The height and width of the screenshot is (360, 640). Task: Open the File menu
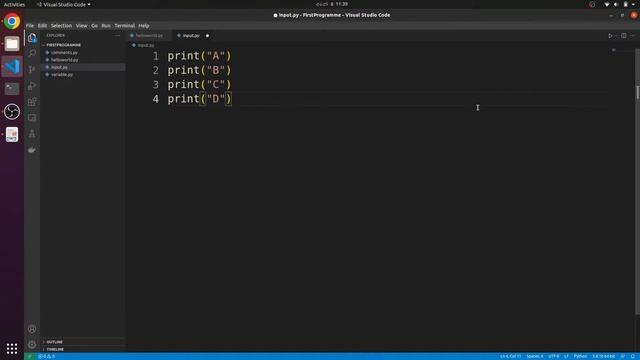tap(30, 26)
